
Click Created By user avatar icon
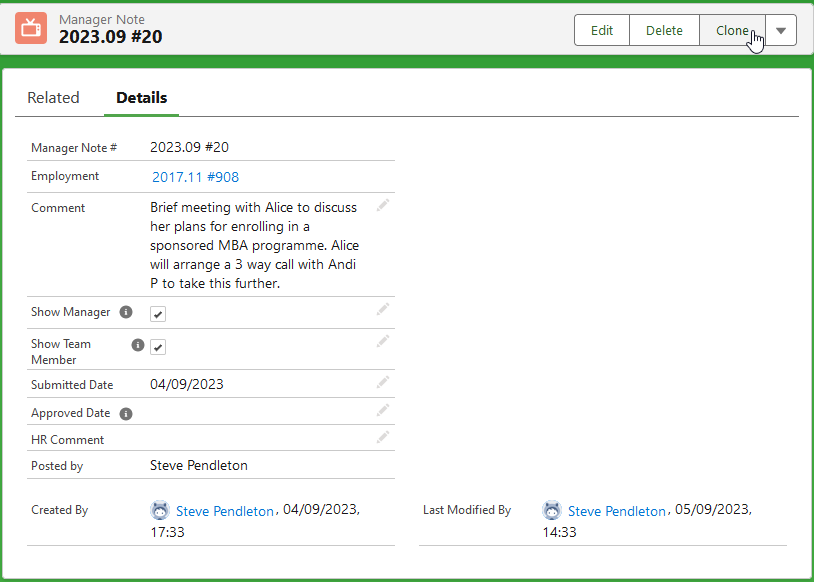point(160,510)
